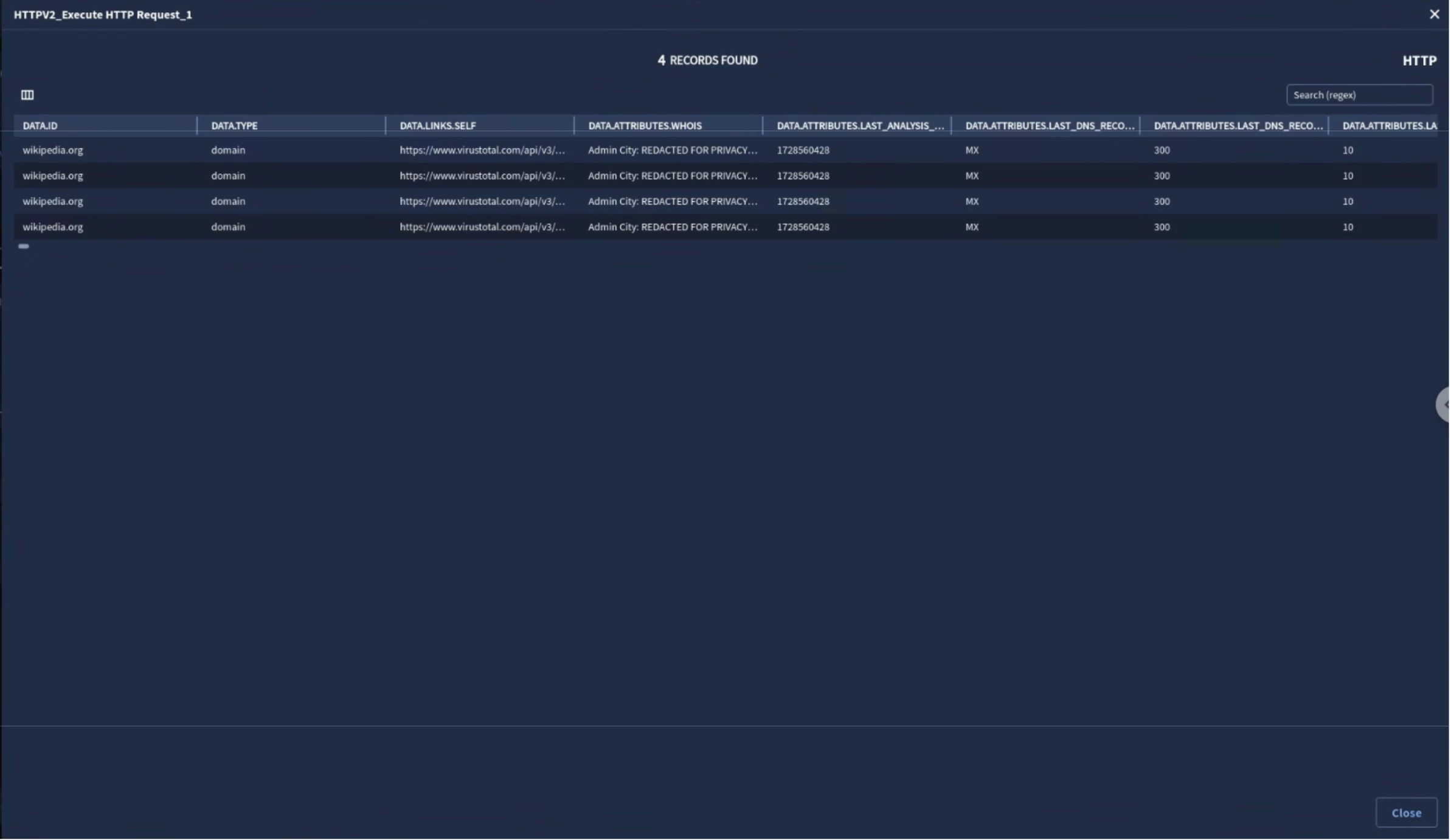
Task: Sort by DATA.ATTRIBUTES.LAST_ANALYSIS column header
Action: [x=861, y=126]
